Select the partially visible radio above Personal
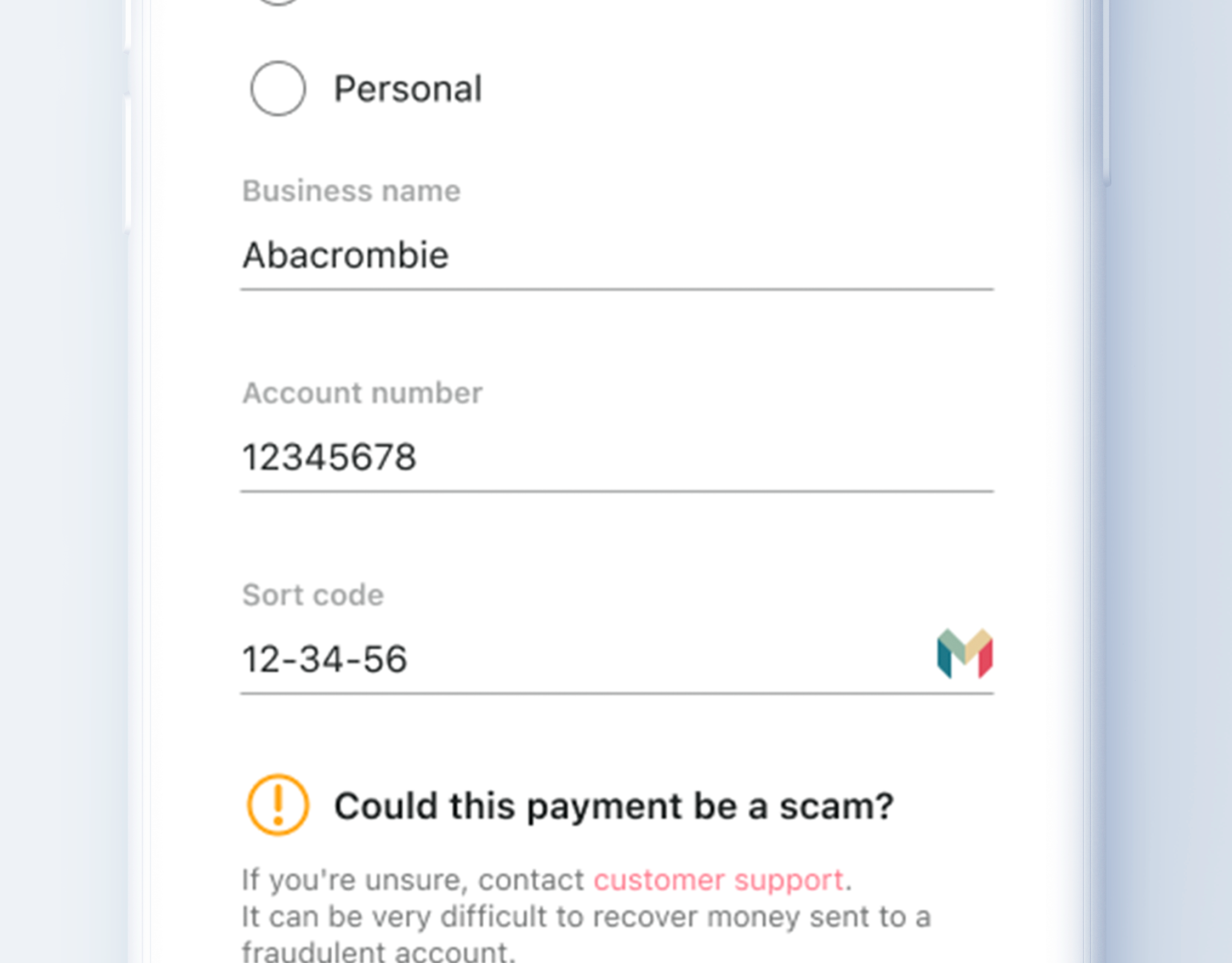 [277, 2]
